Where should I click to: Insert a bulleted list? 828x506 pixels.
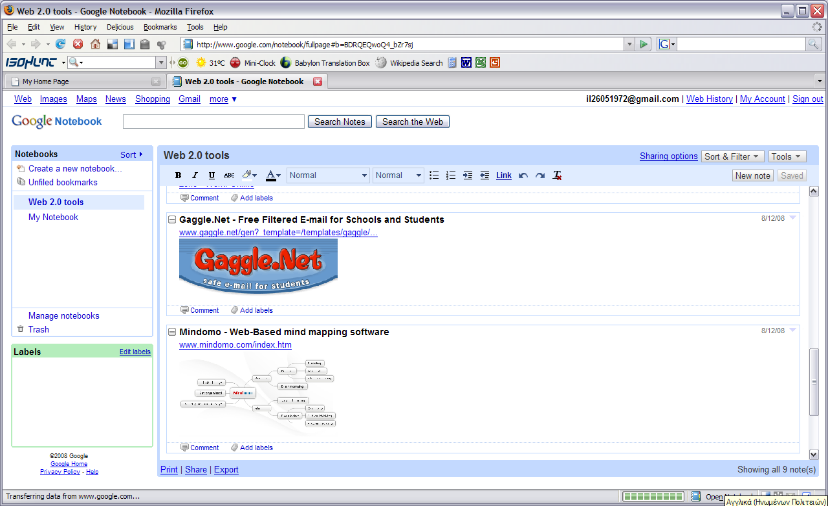(x=434, y=175)
